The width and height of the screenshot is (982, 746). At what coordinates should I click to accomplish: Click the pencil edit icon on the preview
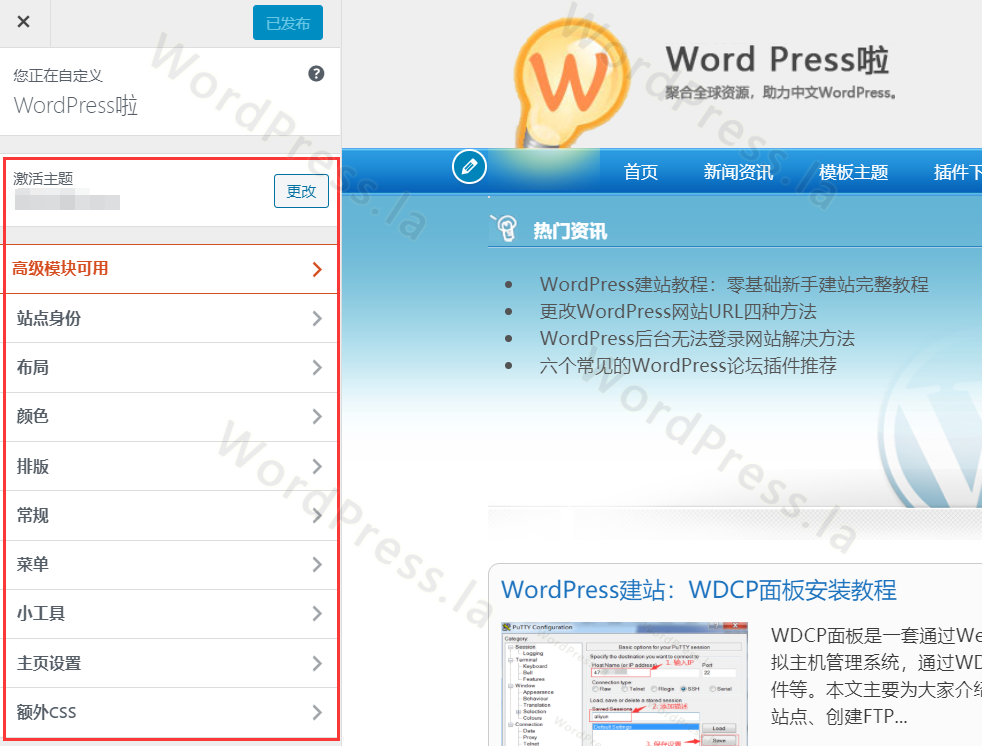469,168
